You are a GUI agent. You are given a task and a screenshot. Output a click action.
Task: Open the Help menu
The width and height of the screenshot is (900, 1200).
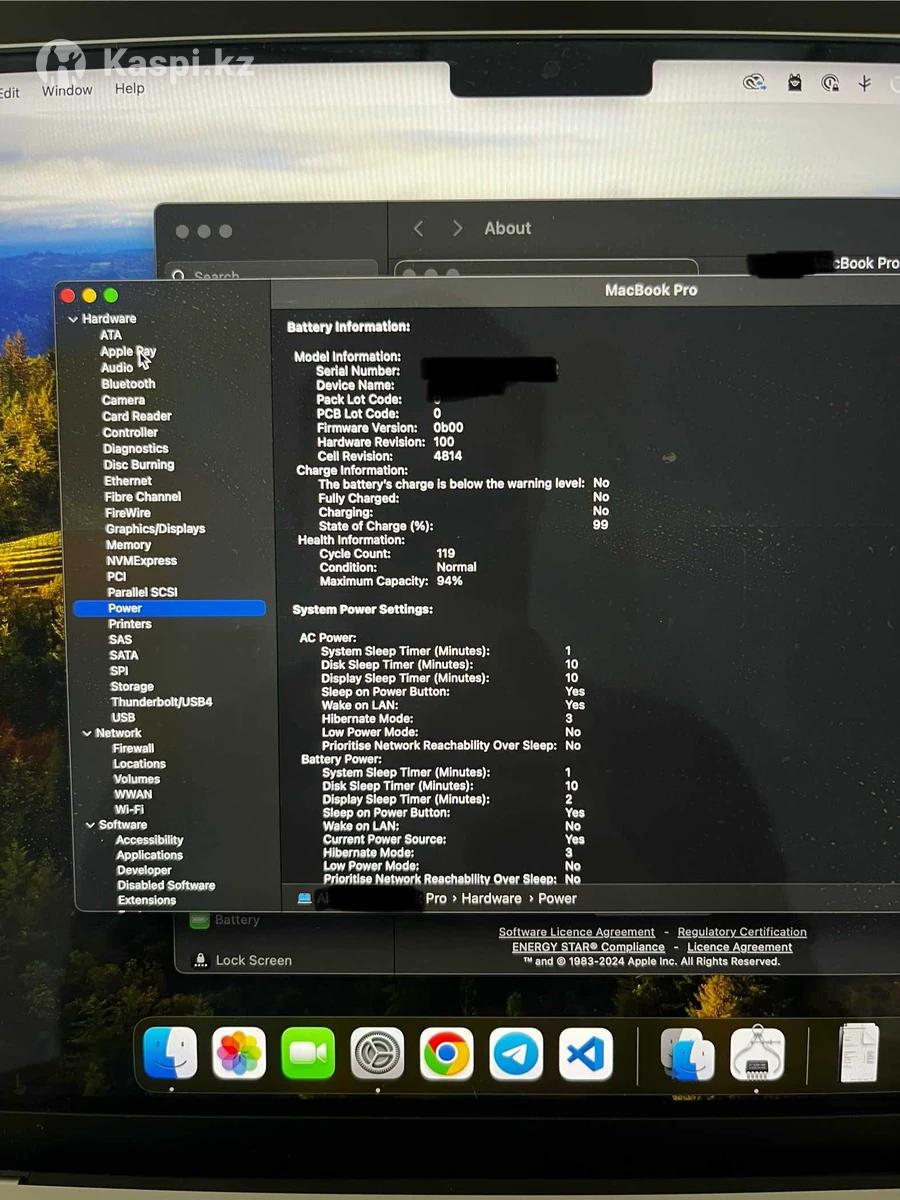coord(129,88)
